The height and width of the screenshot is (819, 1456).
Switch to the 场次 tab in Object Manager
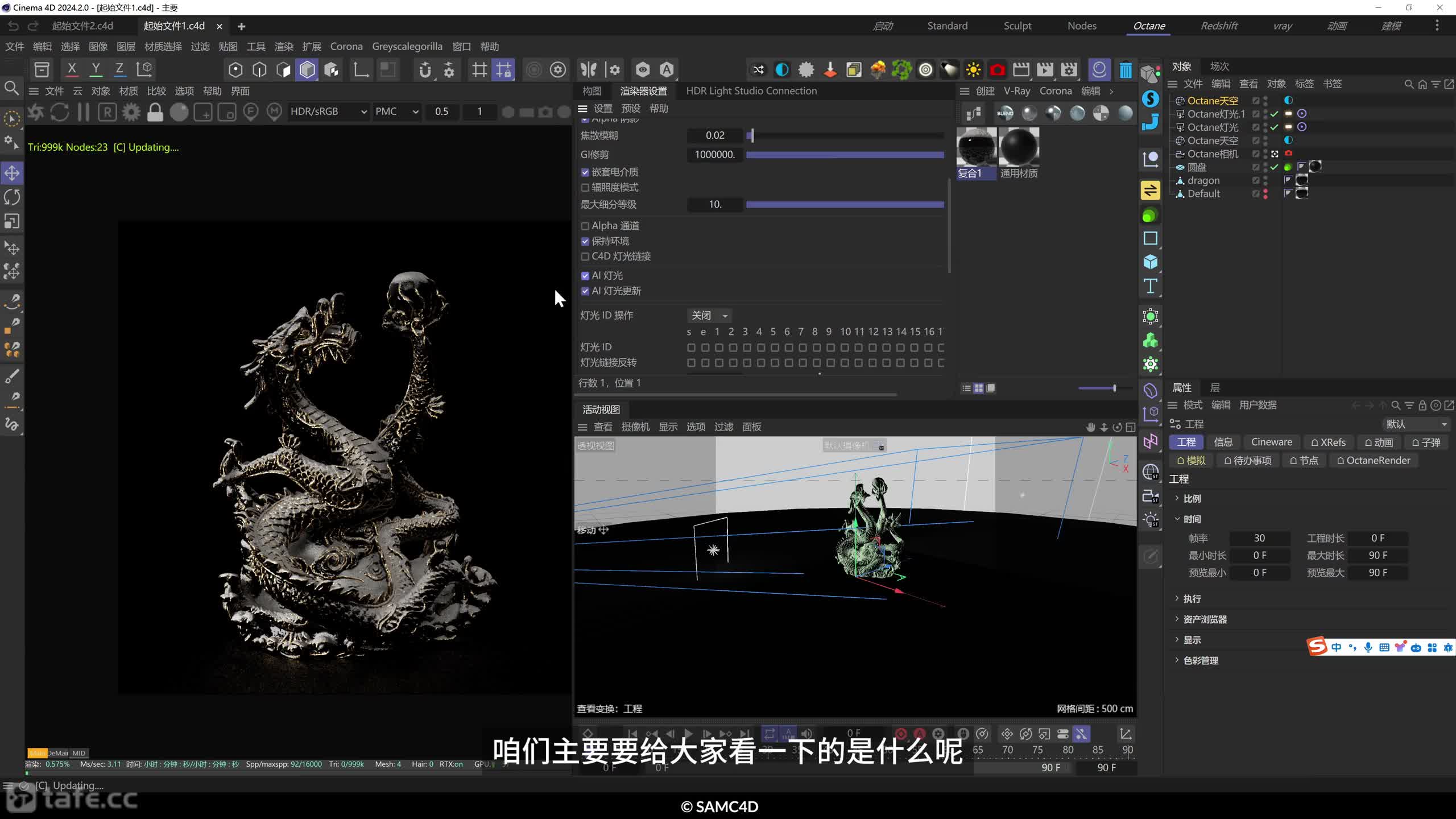(1219, 67)
